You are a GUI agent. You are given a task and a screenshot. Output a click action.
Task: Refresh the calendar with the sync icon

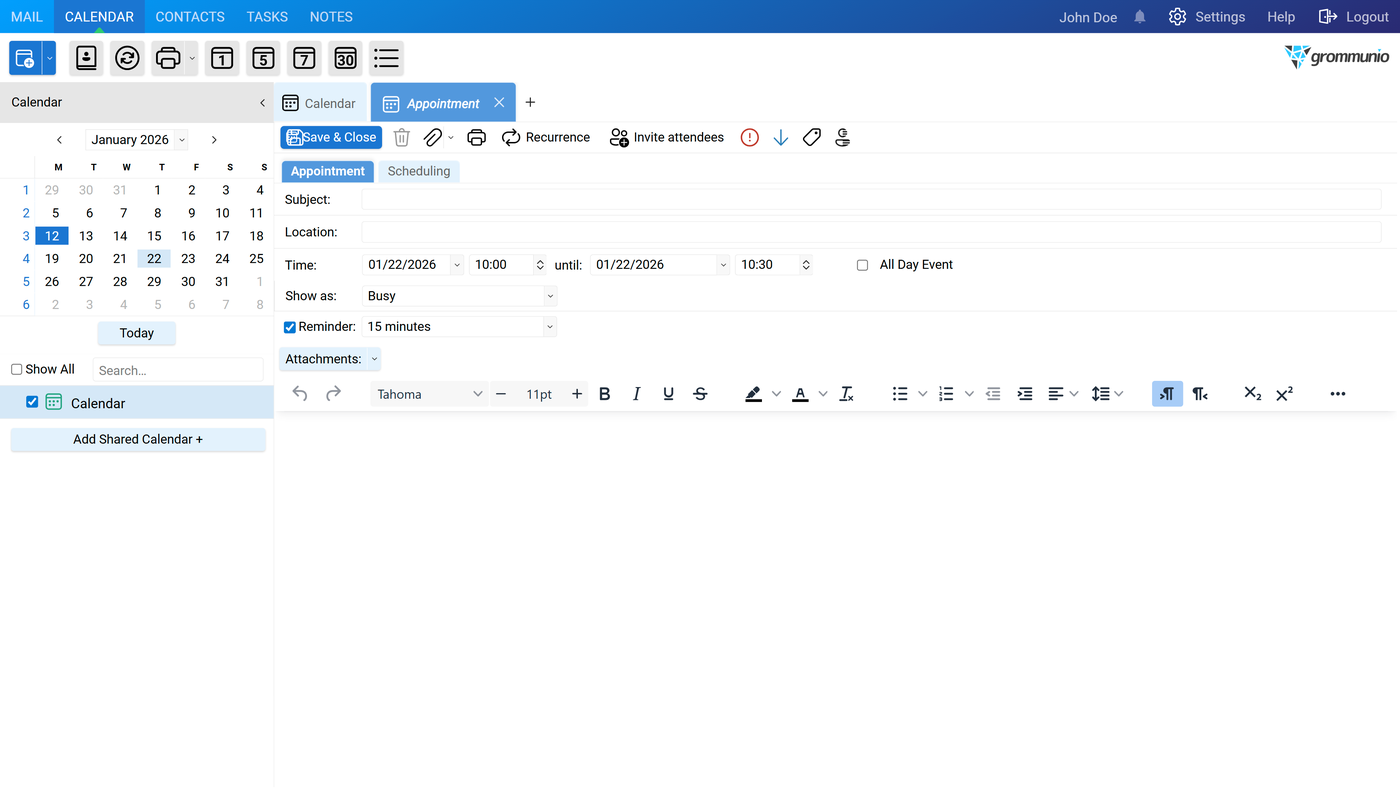point(127,58)
